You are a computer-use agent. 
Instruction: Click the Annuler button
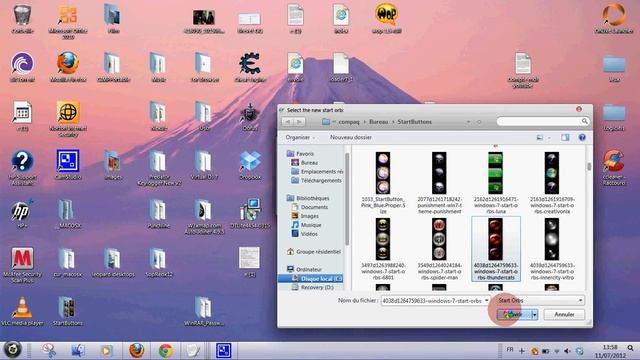564,314
